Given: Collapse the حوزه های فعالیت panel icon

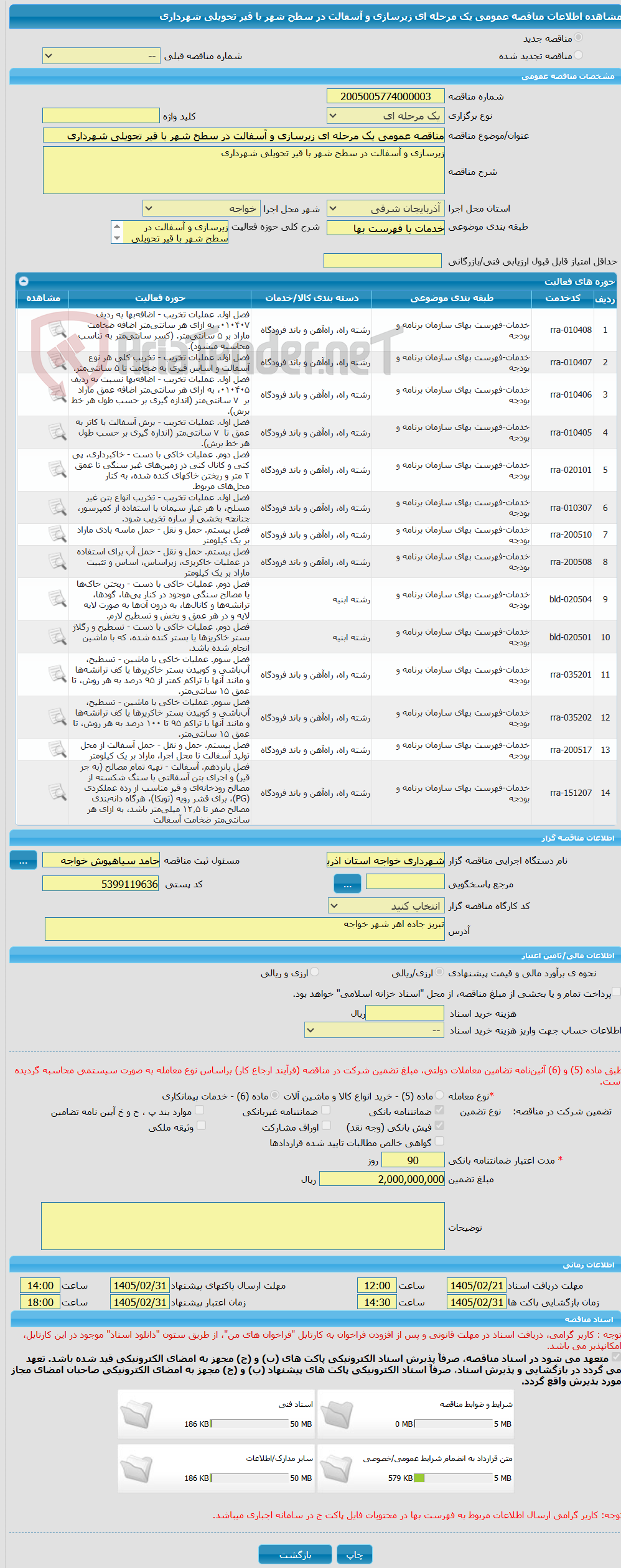Looking at the screenshot, I should pos(24,281).
